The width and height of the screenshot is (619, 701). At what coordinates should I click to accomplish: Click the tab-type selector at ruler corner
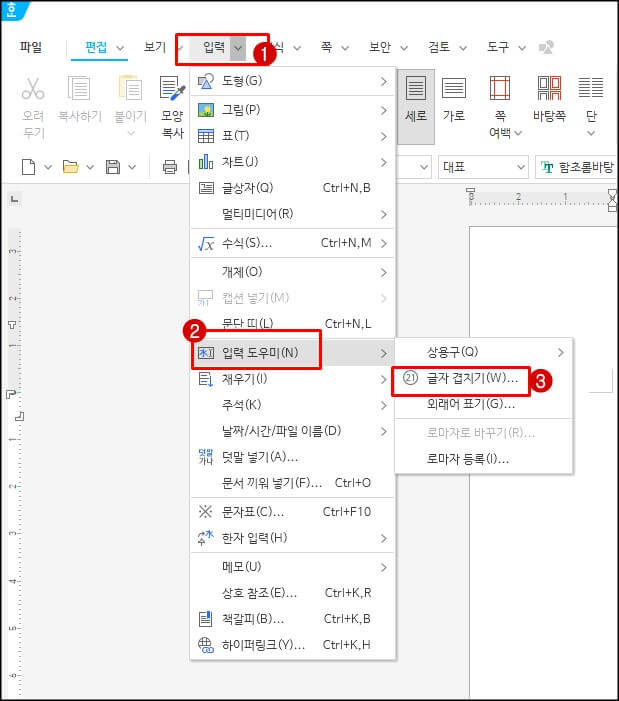click(14, 199)
